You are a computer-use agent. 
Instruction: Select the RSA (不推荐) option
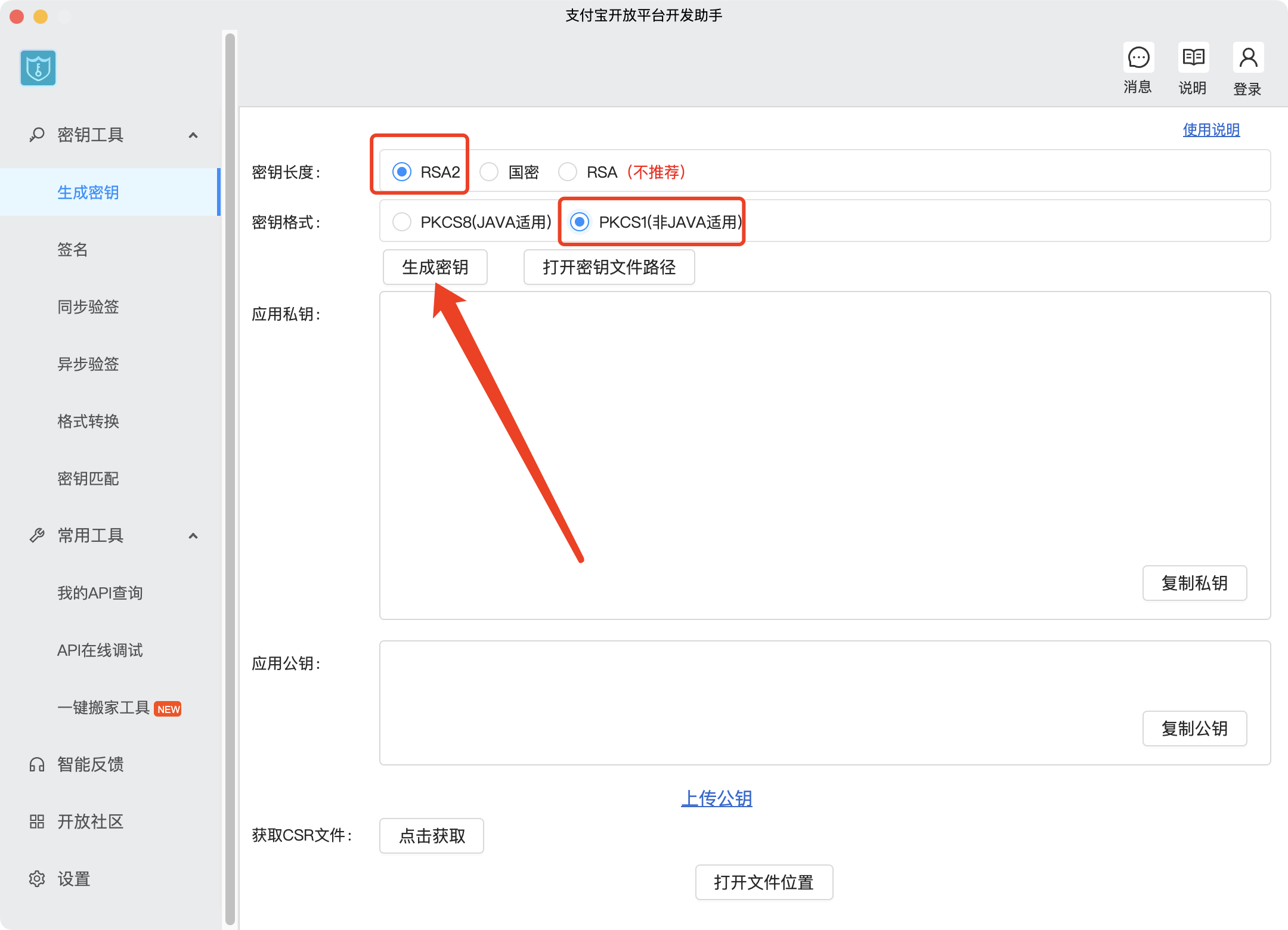[568, 172]
